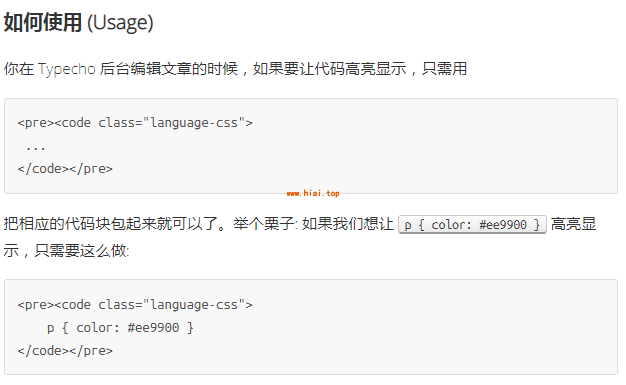Click the ellipsis line in first code block
626x385 pixels.
click(36, 148)
